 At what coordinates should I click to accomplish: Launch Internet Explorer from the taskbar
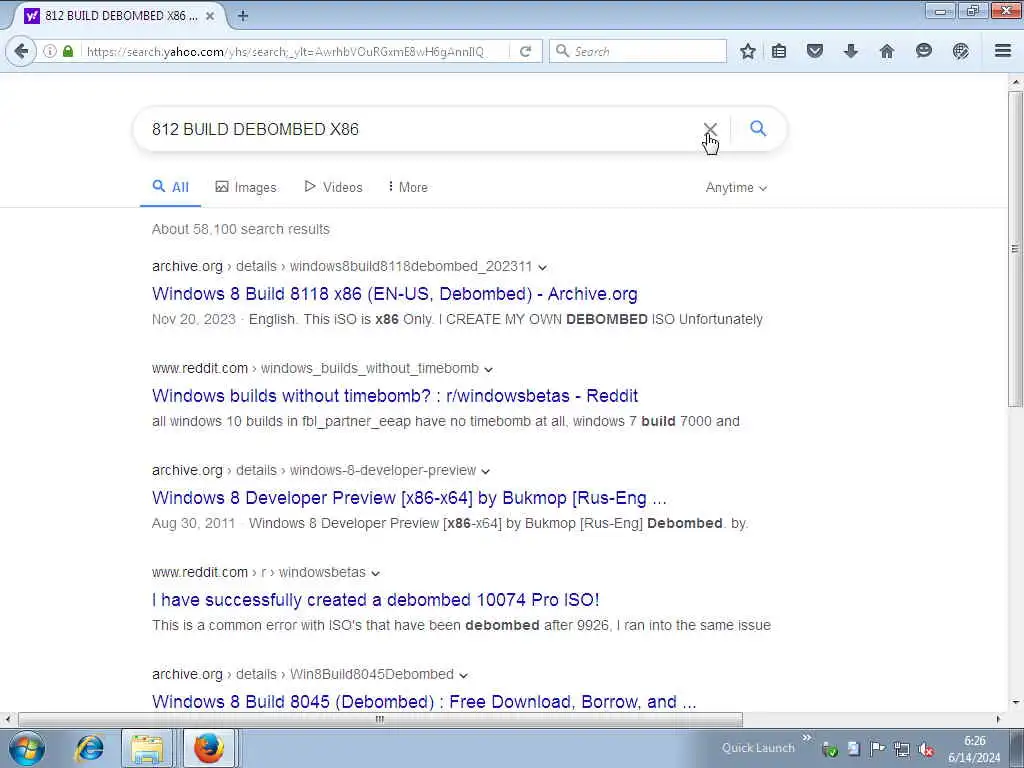point(89,748)
